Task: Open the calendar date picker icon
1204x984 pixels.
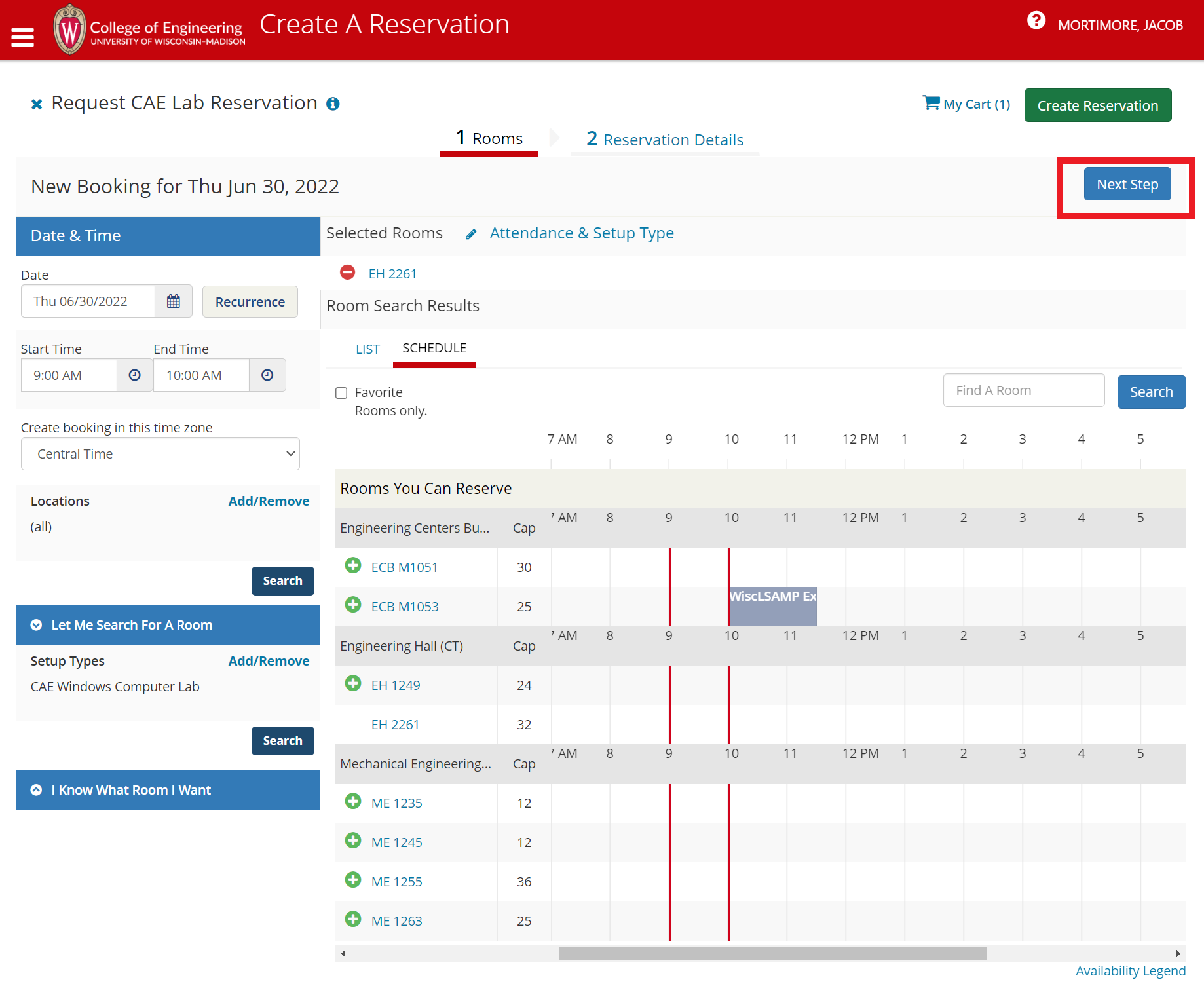Action: (x=174, y=301)
